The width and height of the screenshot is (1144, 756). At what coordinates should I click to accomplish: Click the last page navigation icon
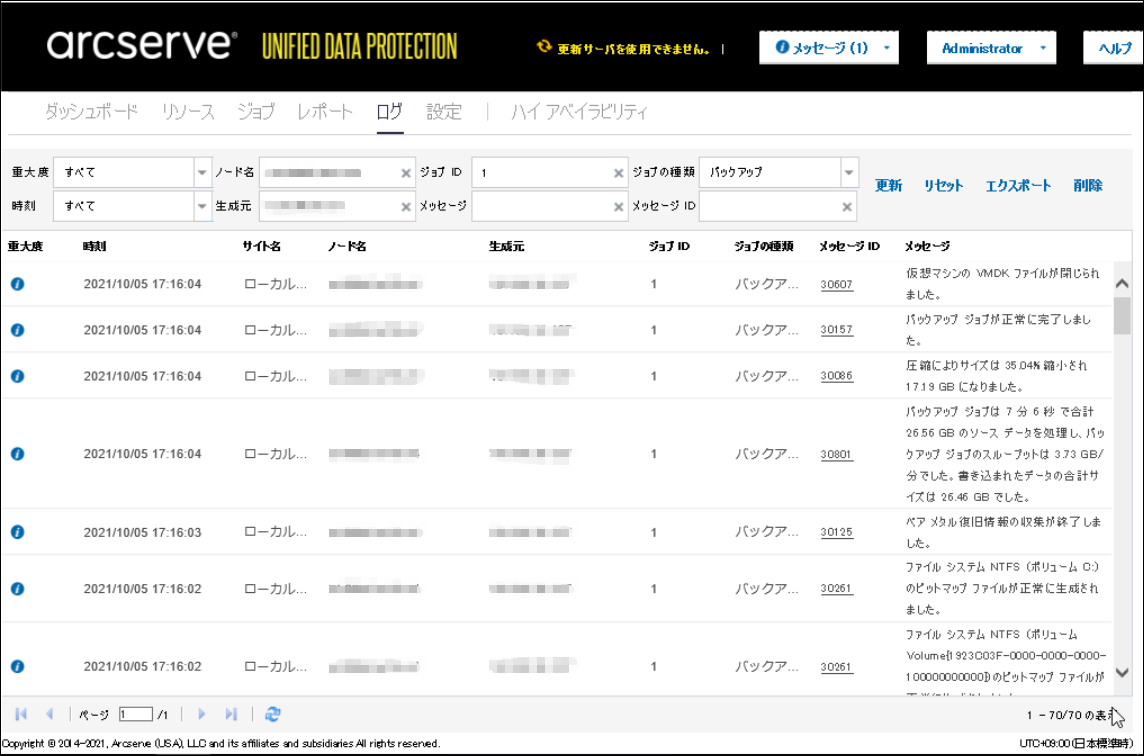(231, 714)
